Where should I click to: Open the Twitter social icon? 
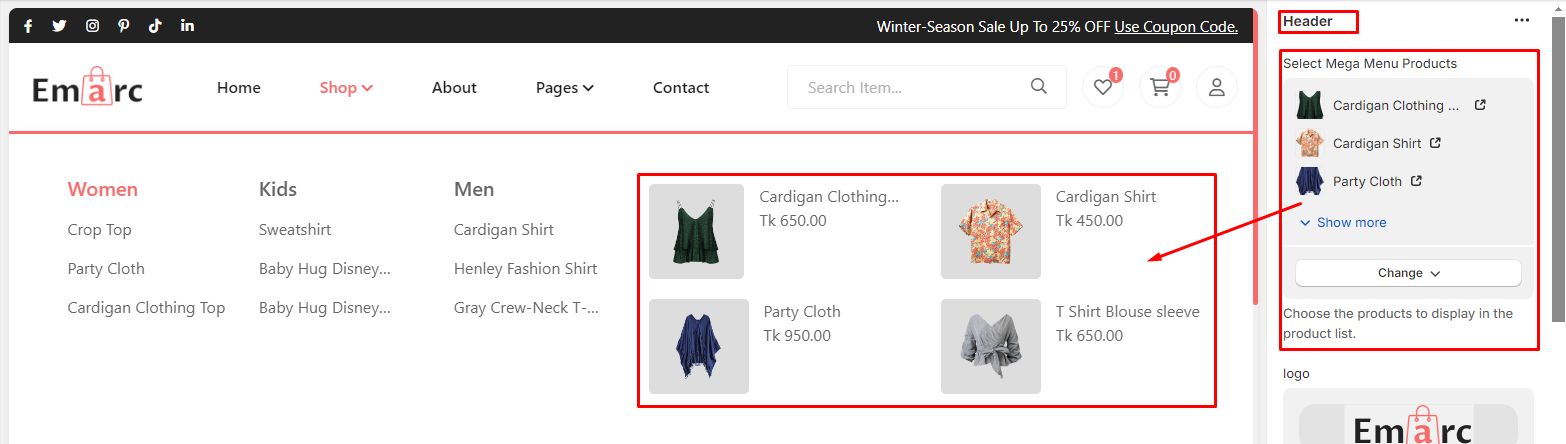point(59,27)
